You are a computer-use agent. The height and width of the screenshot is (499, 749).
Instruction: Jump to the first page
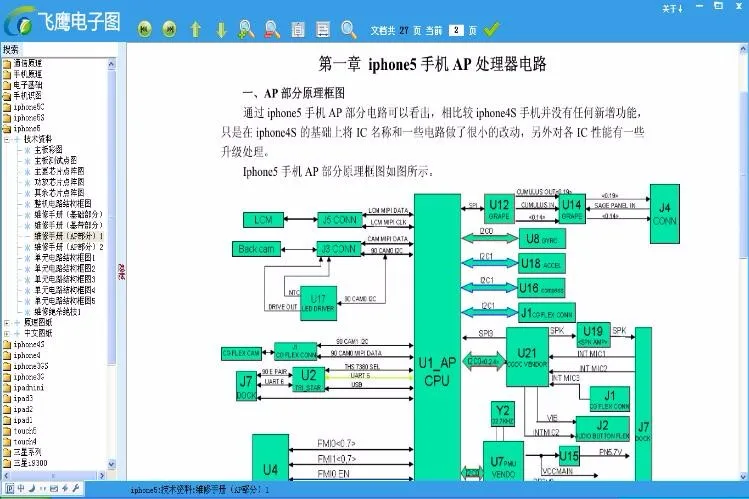[x=145, y=29]
